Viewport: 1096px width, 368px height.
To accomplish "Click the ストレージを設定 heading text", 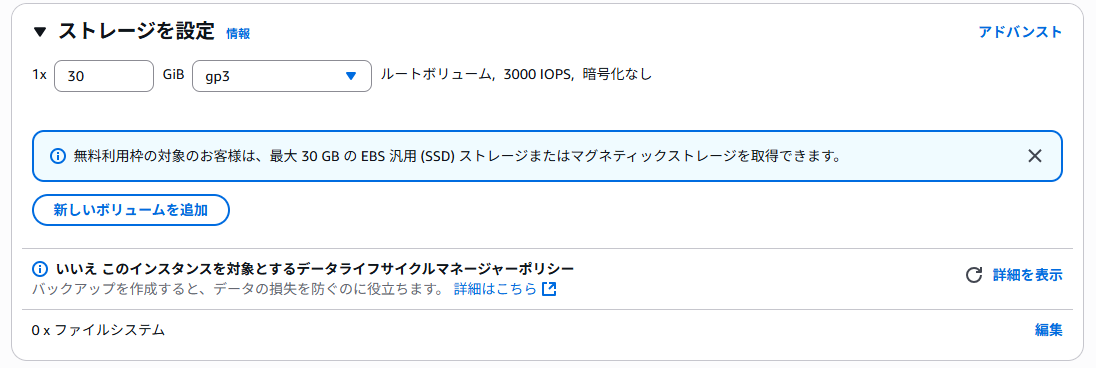I will click(x=136, y=31).
